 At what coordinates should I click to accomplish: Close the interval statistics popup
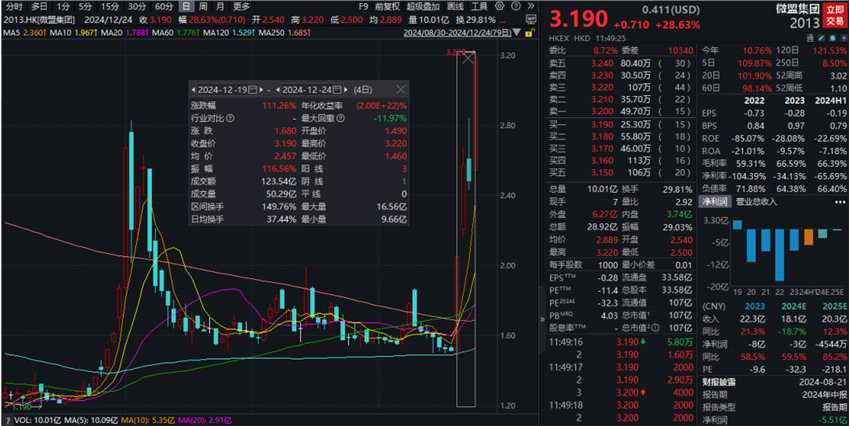401,89
